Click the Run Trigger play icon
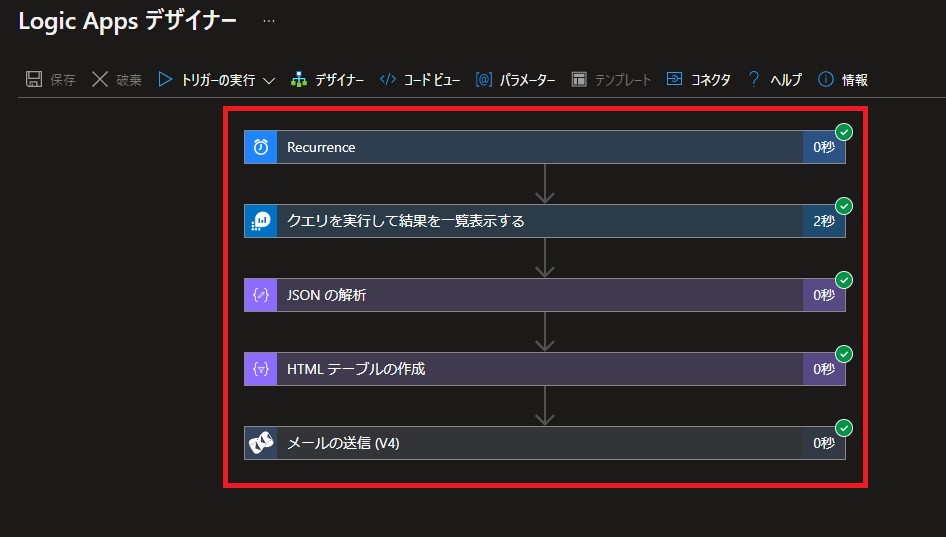 tap(165, 79)
